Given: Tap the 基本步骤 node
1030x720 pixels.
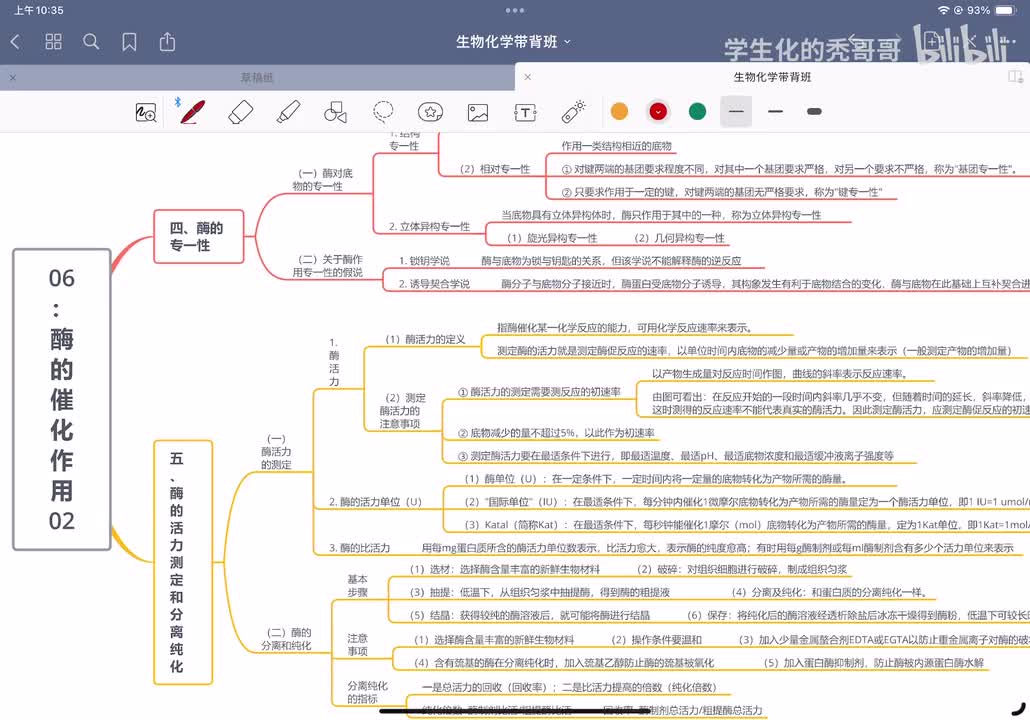Looking at the screenshot, I should point(357,585).
